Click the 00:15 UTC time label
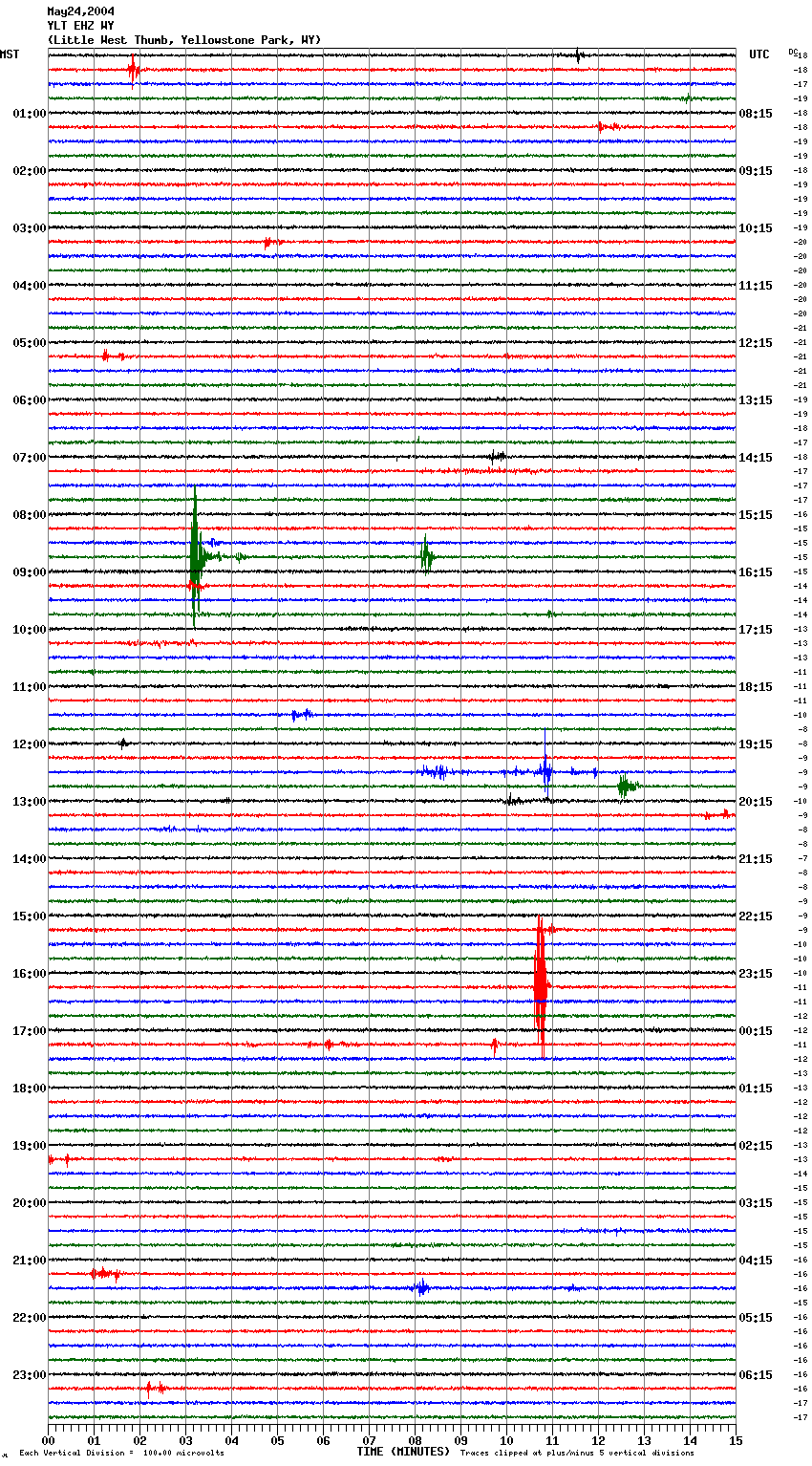 pos(756,1031)
